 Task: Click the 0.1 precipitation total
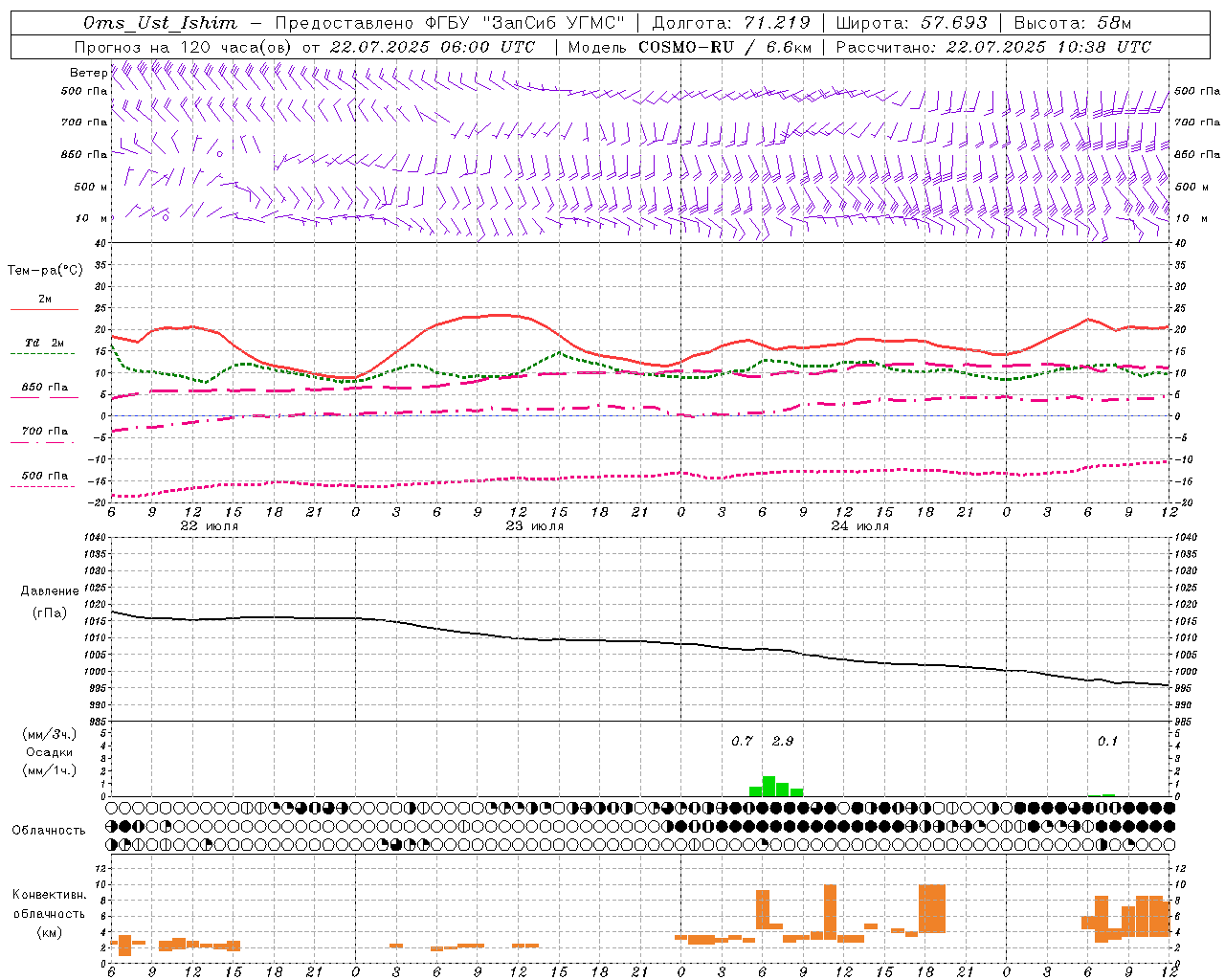pyautogui.click(x=1107, y=741)
